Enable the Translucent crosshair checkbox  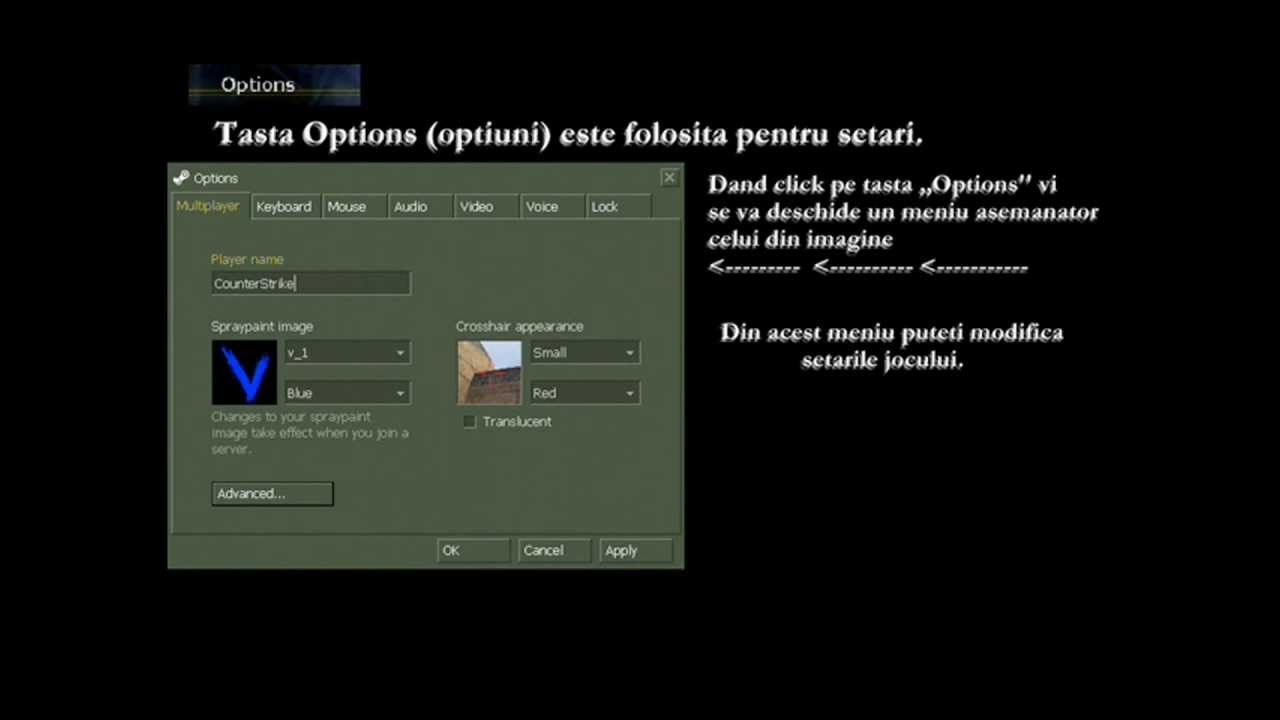[x=469, y=422]
